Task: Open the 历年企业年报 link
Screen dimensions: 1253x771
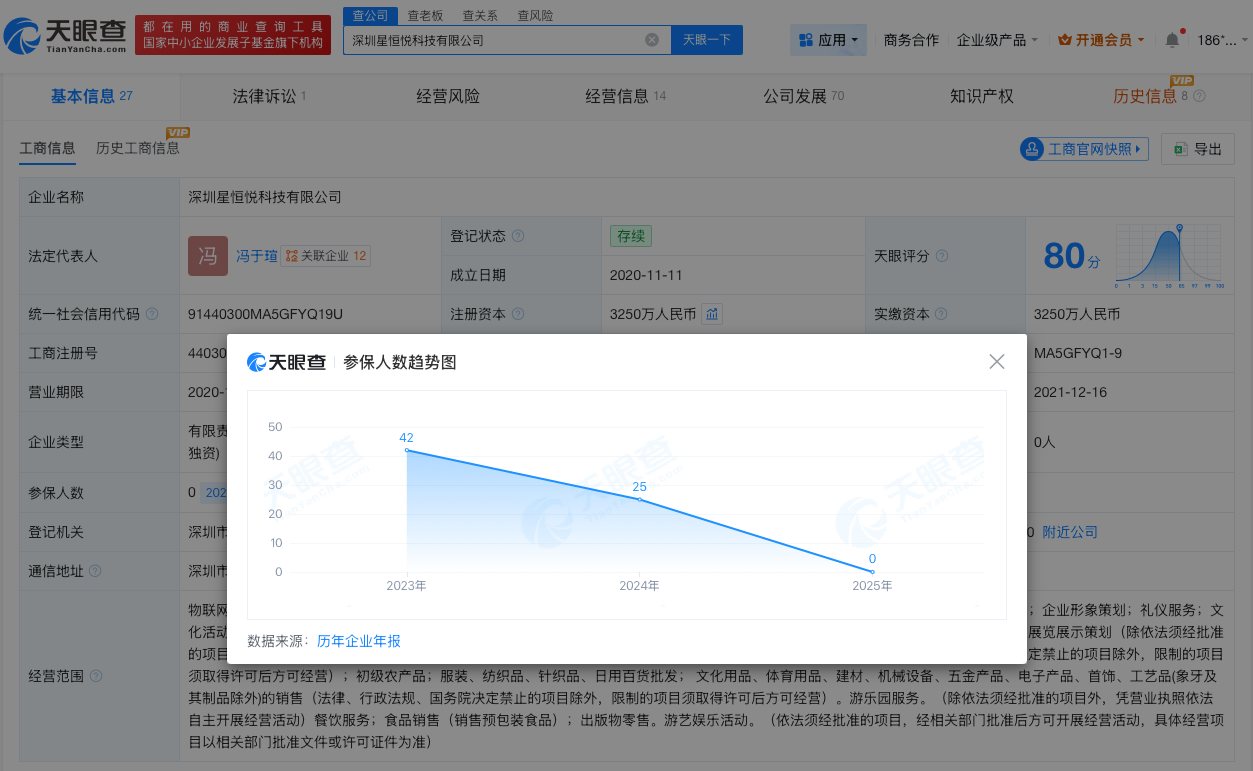Action: click(358, 641)
